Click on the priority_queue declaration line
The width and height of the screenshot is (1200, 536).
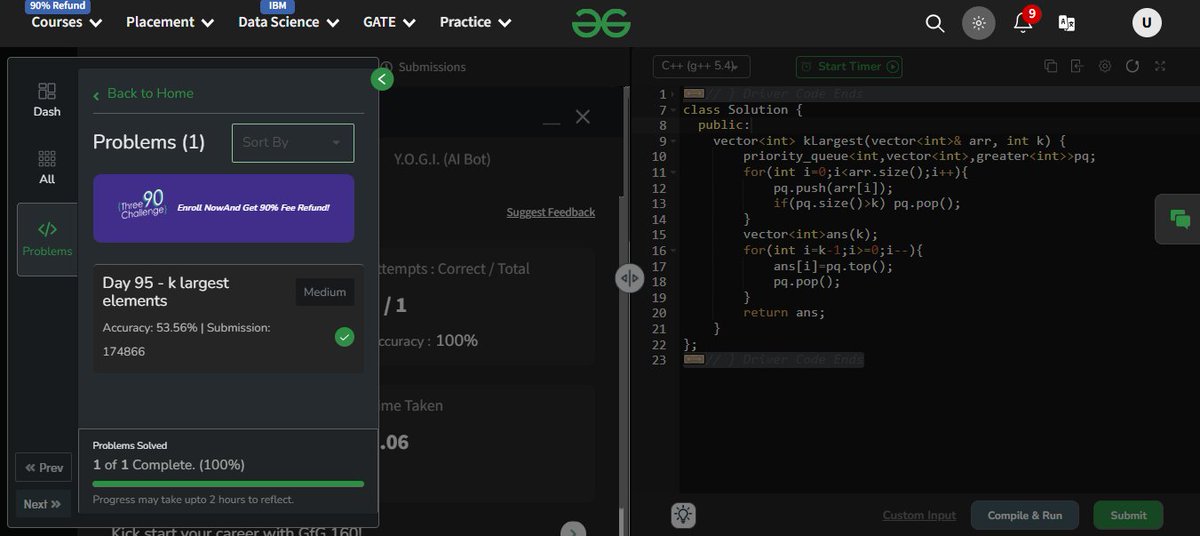point(919,157)
